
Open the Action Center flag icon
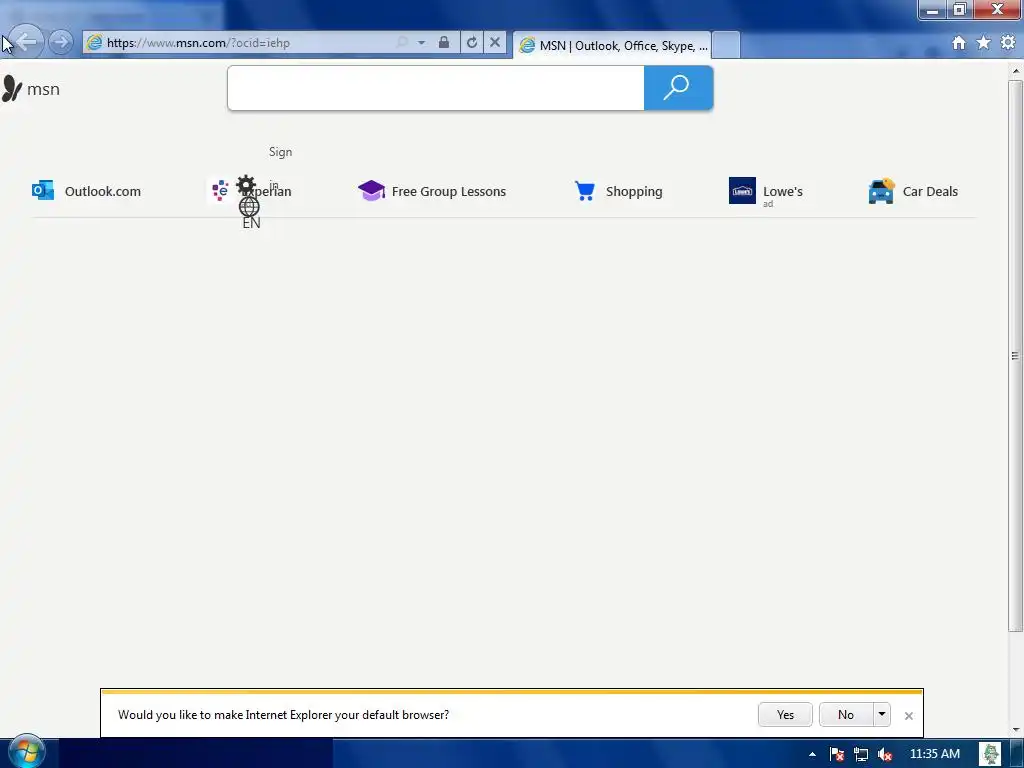tap(837, 754)
